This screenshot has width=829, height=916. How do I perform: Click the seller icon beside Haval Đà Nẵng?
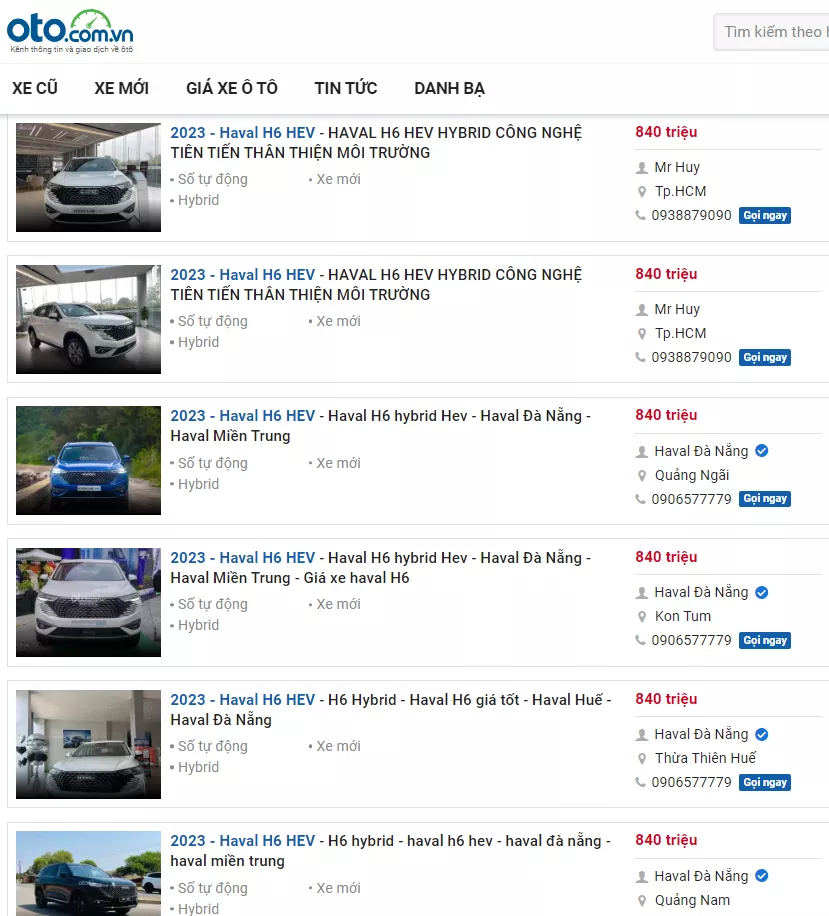[641, 451]
